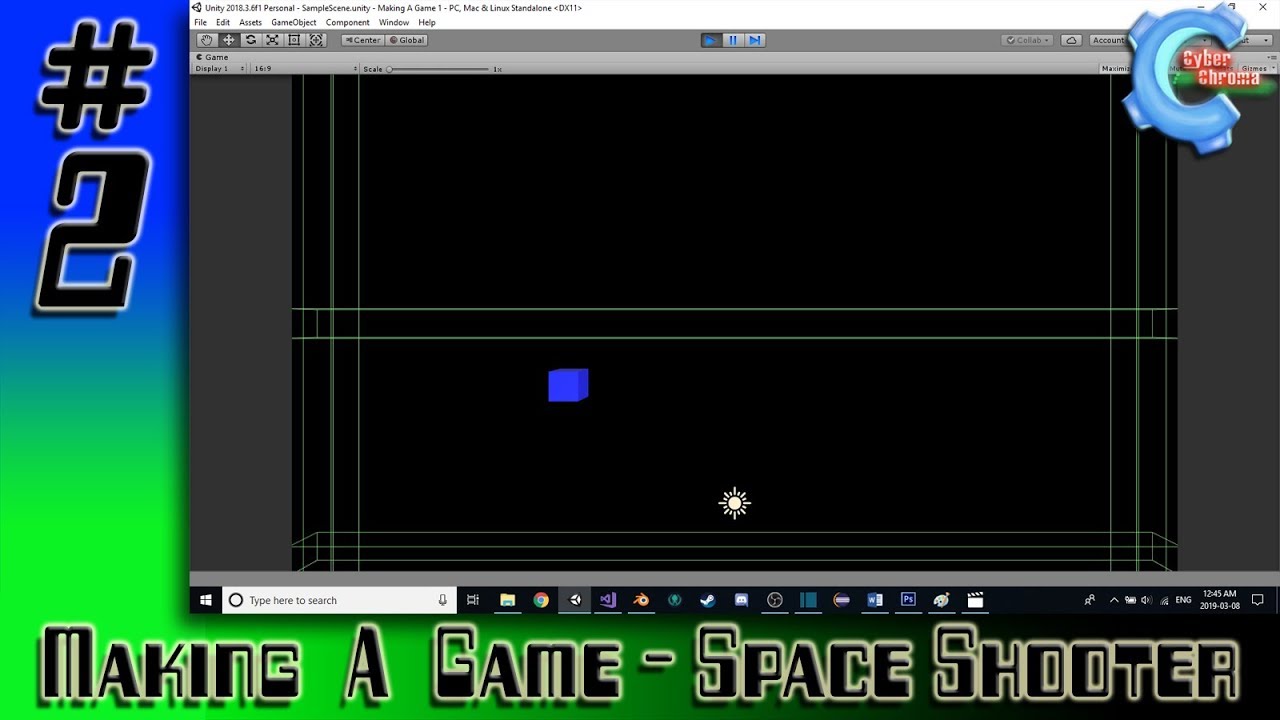The image size is (1280, 720).
Task: Click the Game view Scale slider
Action: click(438, 69)
